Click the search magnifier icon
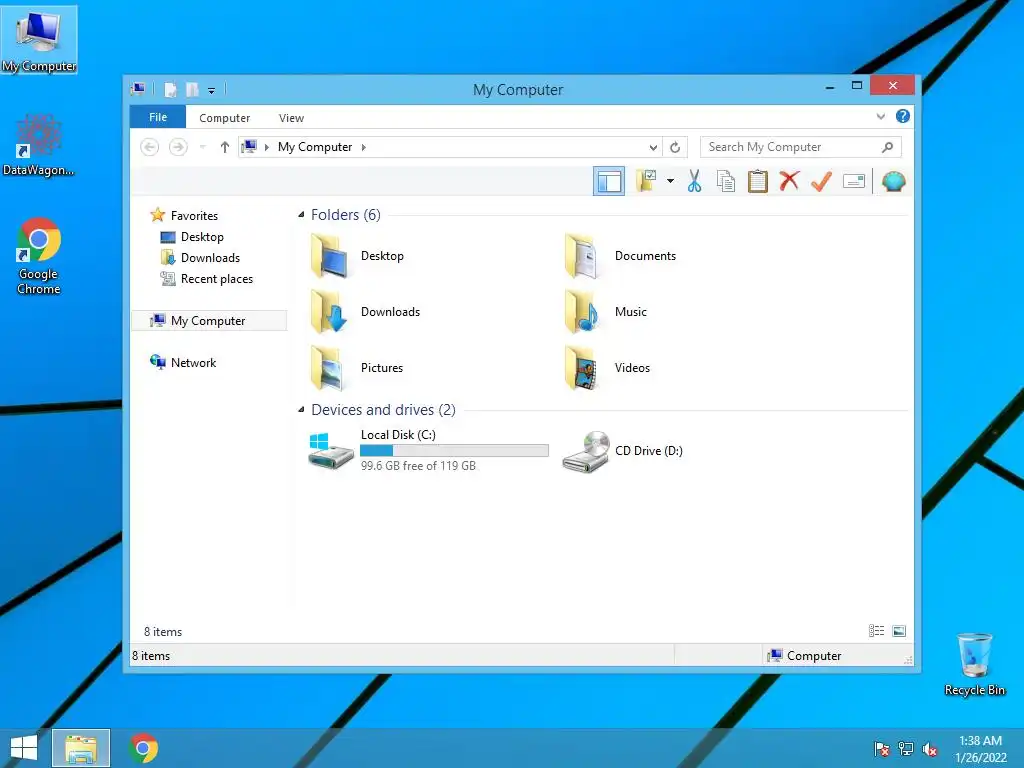The height and width of the screenshot is (768, 1024). [x=887, y=147]
